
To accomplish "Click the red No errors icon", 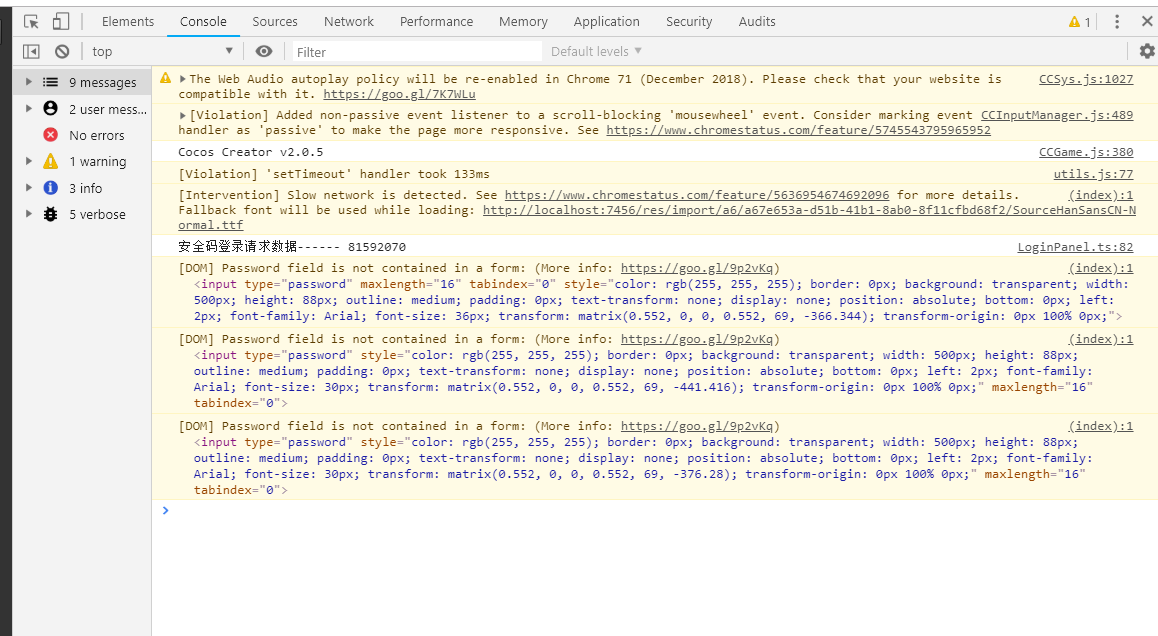I will pyautogui.click(x=50, y=134).
